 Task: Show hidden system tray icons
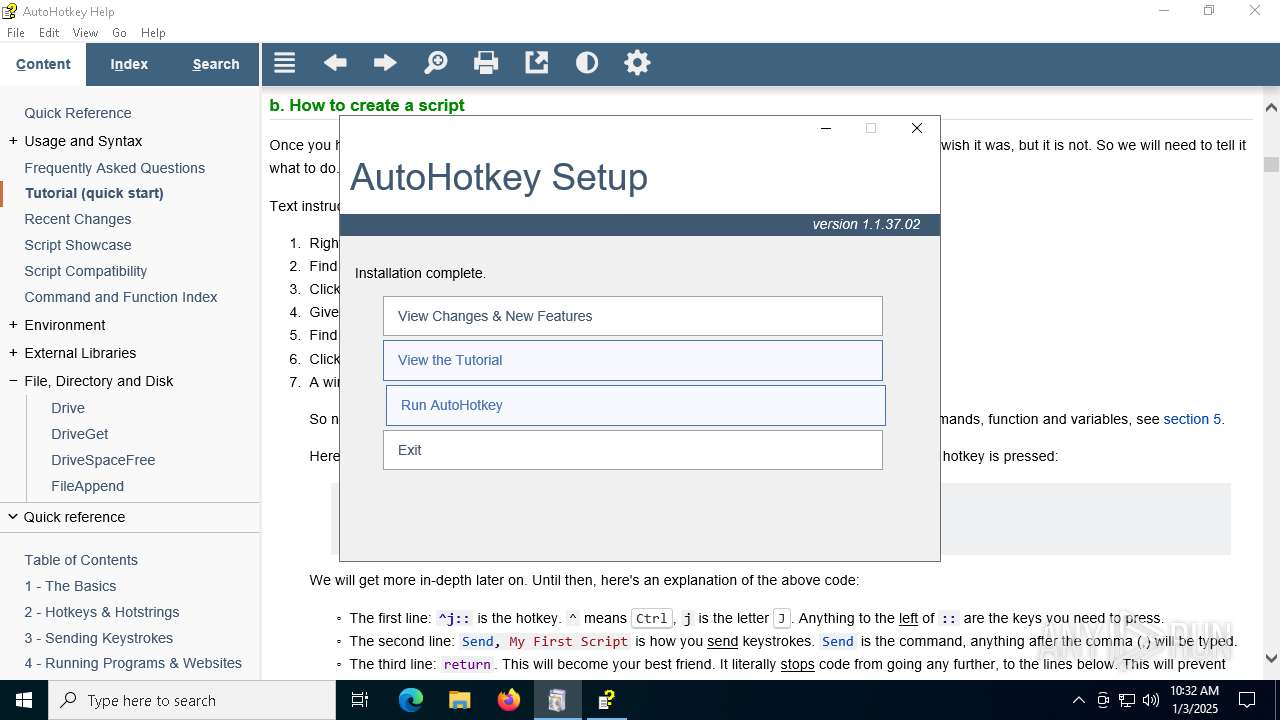(x=1078, y=700)
